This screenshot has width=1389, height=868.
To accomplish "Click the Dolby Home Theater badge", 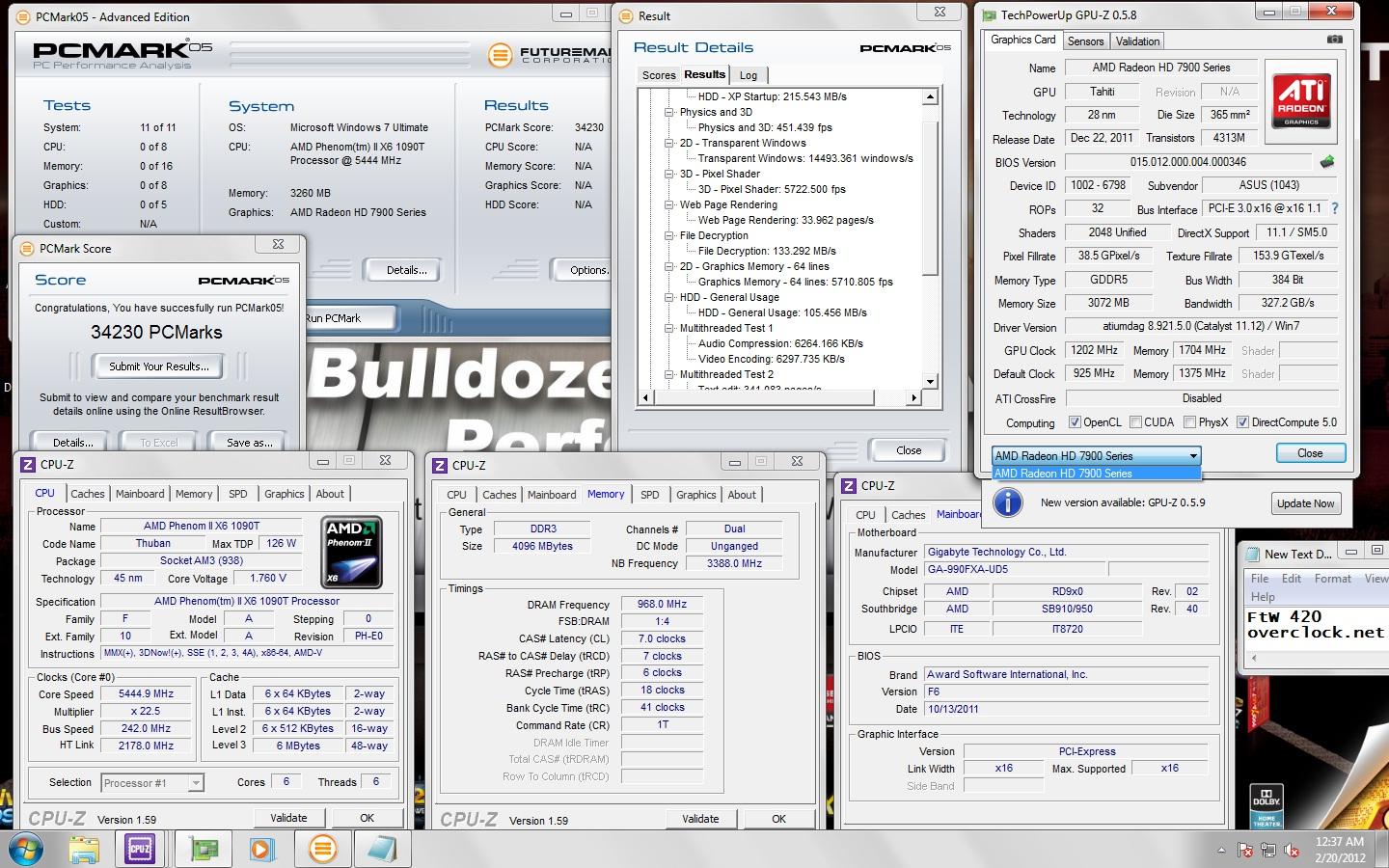I will coord(1266,807).
